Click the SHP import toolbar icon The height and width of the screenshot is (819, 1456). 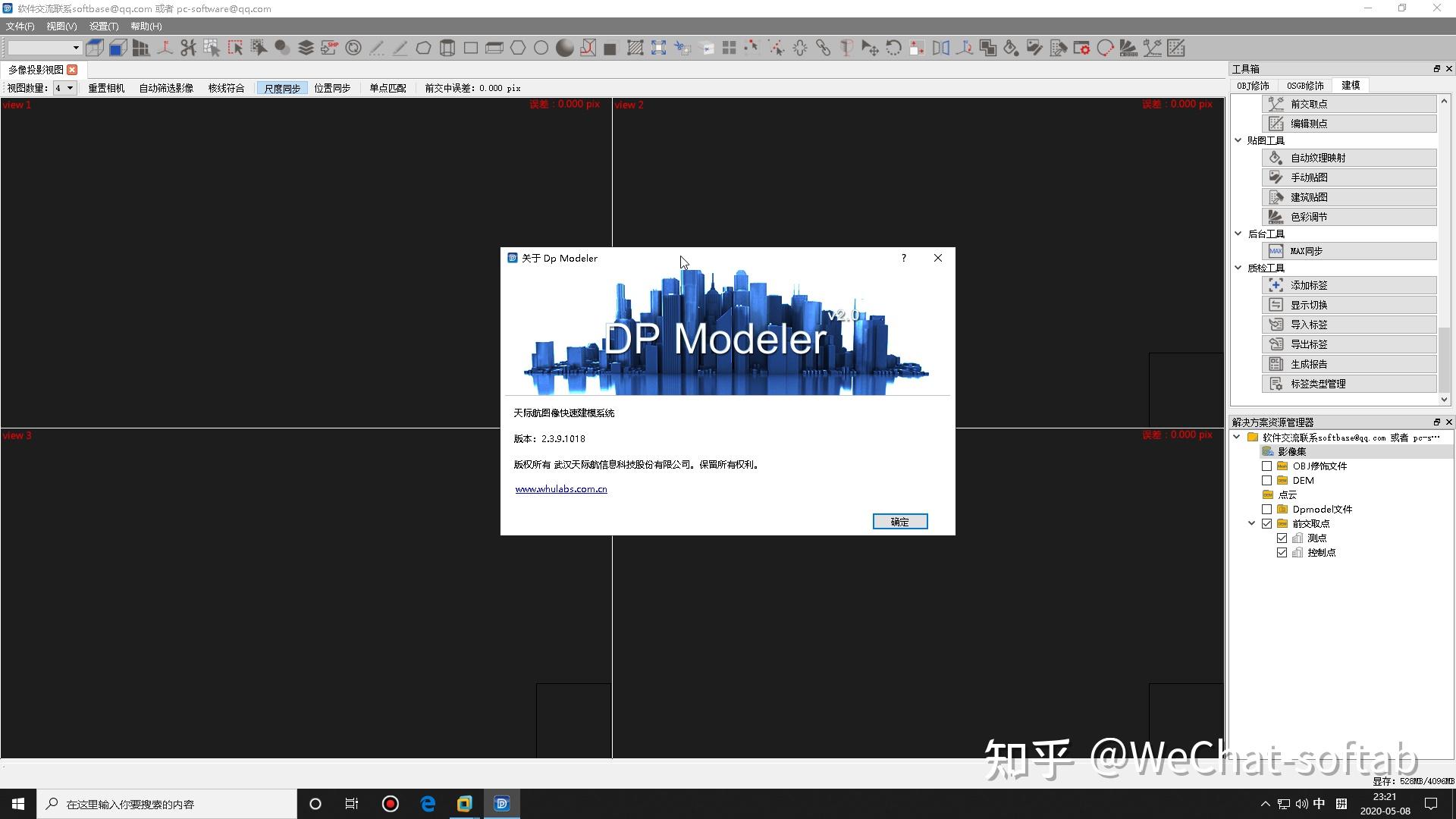[329, 48]
